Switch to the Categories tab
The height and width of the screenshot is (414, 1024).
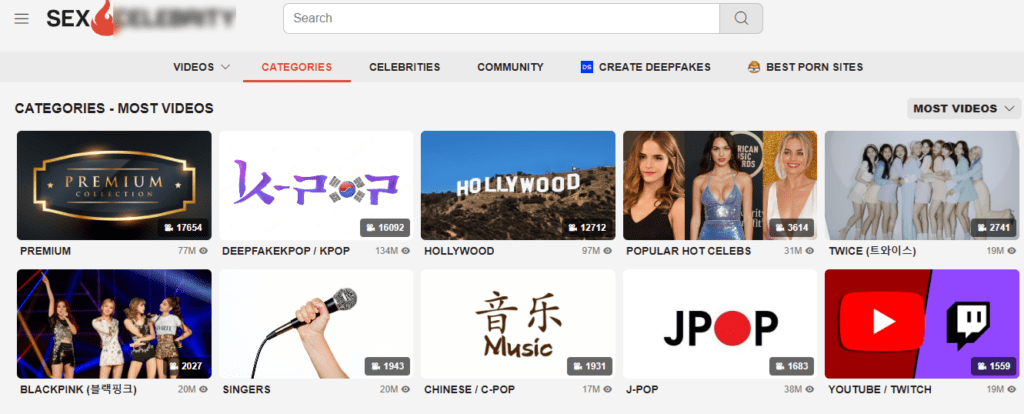296,67
